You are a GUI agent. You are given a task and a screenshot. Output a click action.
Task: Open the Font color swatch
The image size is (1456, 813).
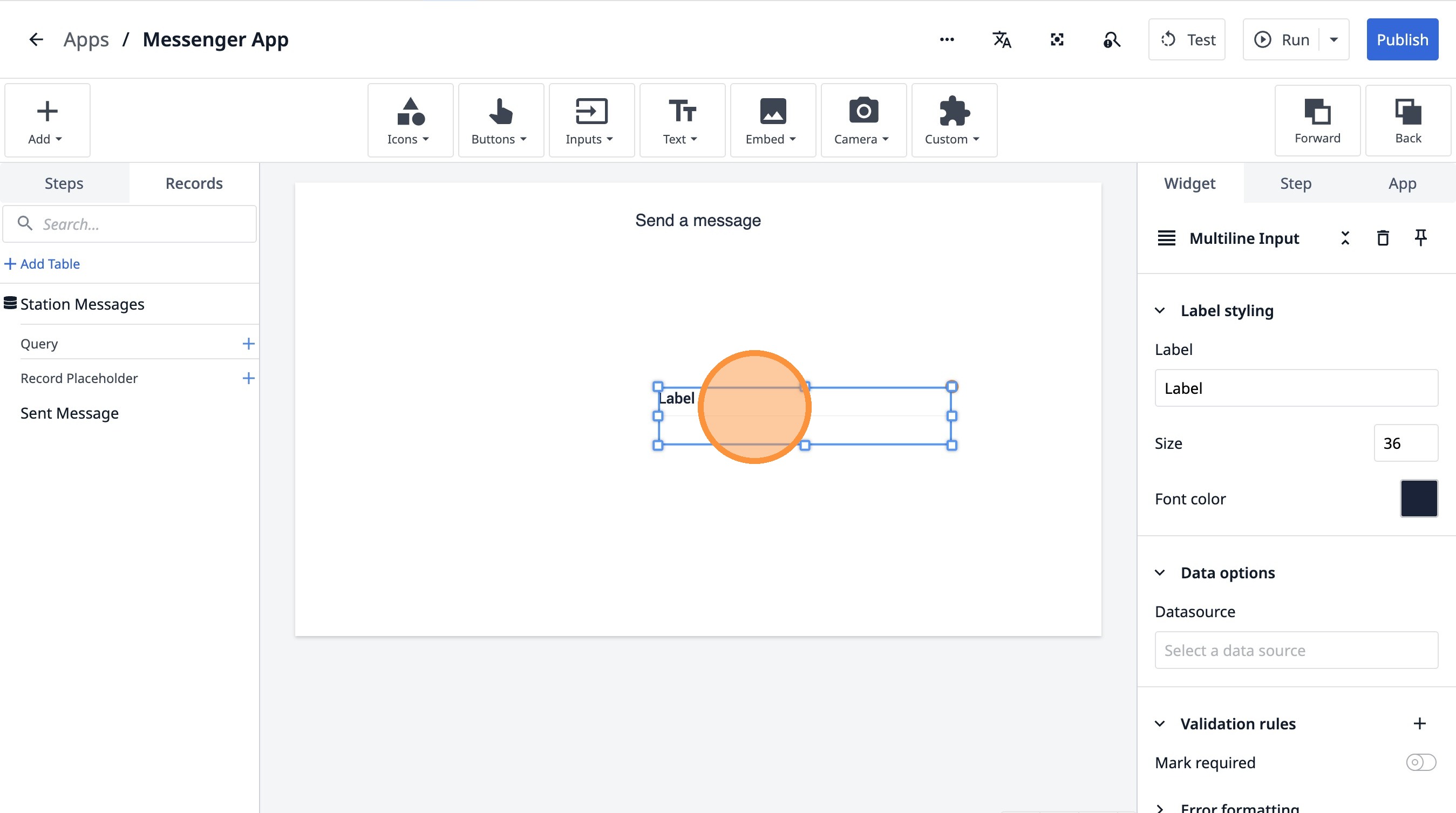[1418, 498]
